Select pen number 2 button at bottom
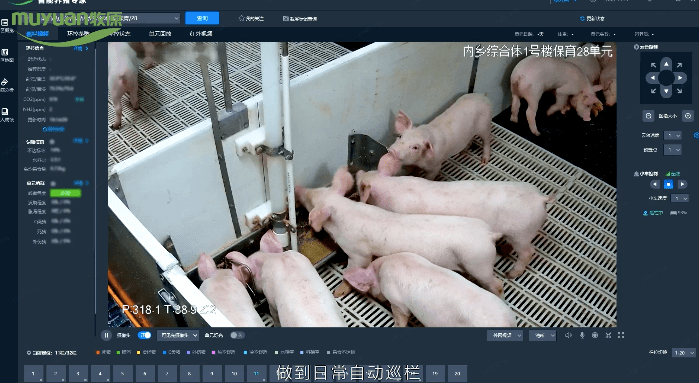This screenshot has width=699, height=383. (56, 374)
